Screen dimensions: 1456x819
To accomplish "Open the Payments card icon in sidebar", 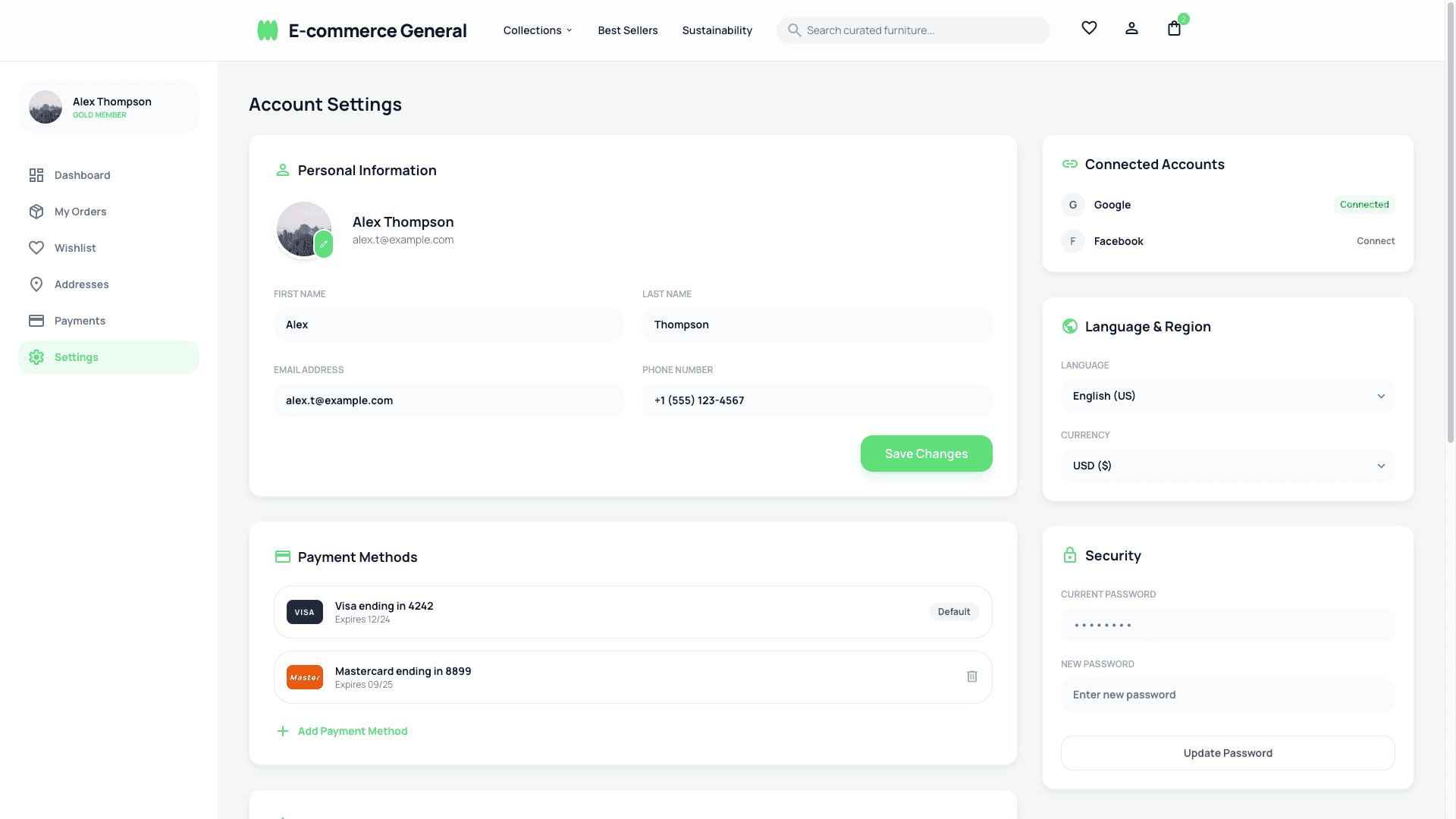I will 36,321.
